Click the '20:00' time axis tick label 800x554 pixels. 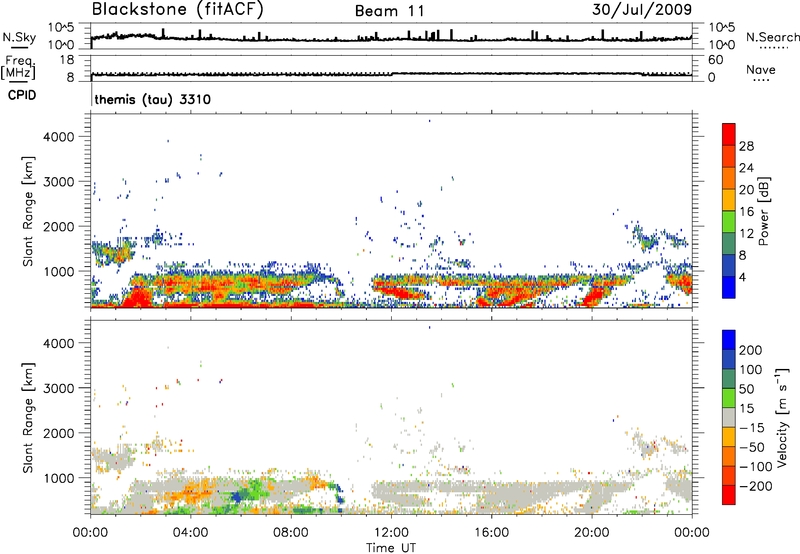592,533
